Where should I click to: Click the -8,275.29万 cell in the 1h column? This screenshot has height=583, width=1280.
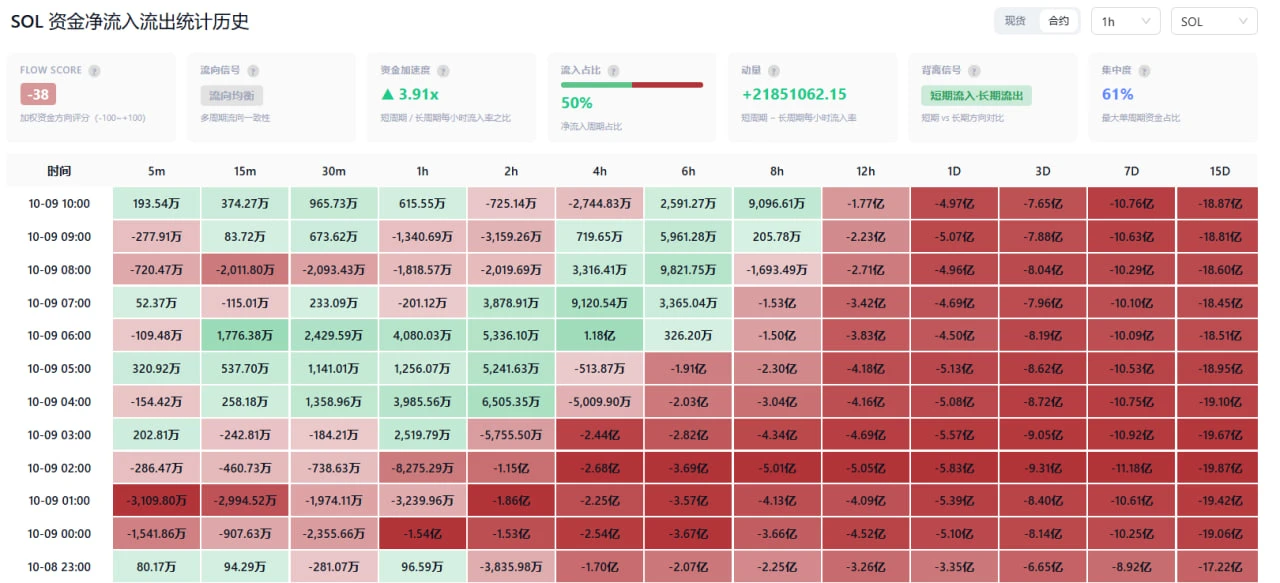click(423, 468)
